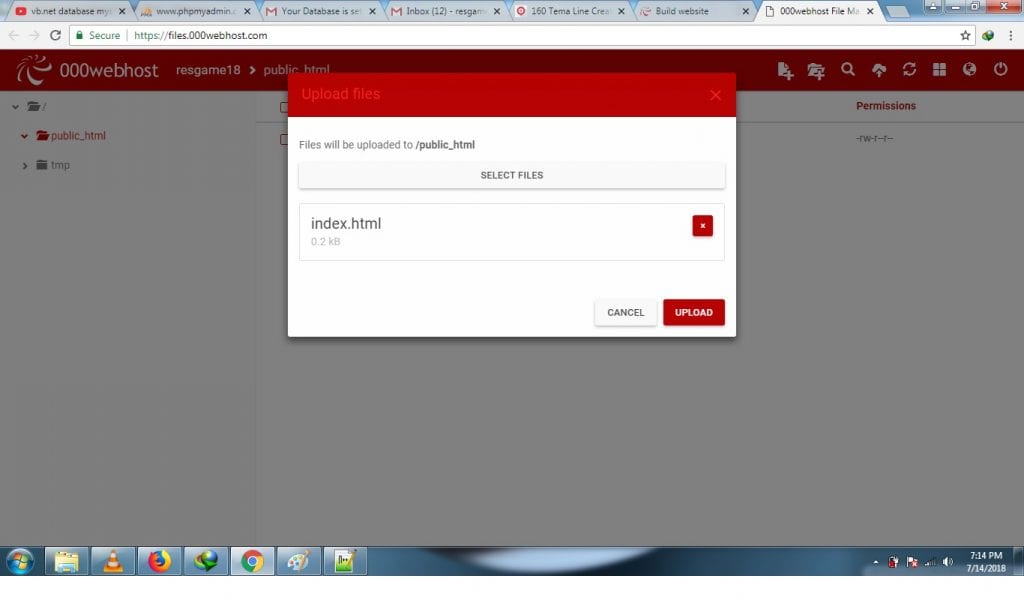Bookmark page with star icon
The image size is (1024, 600).
coord(965,35)
